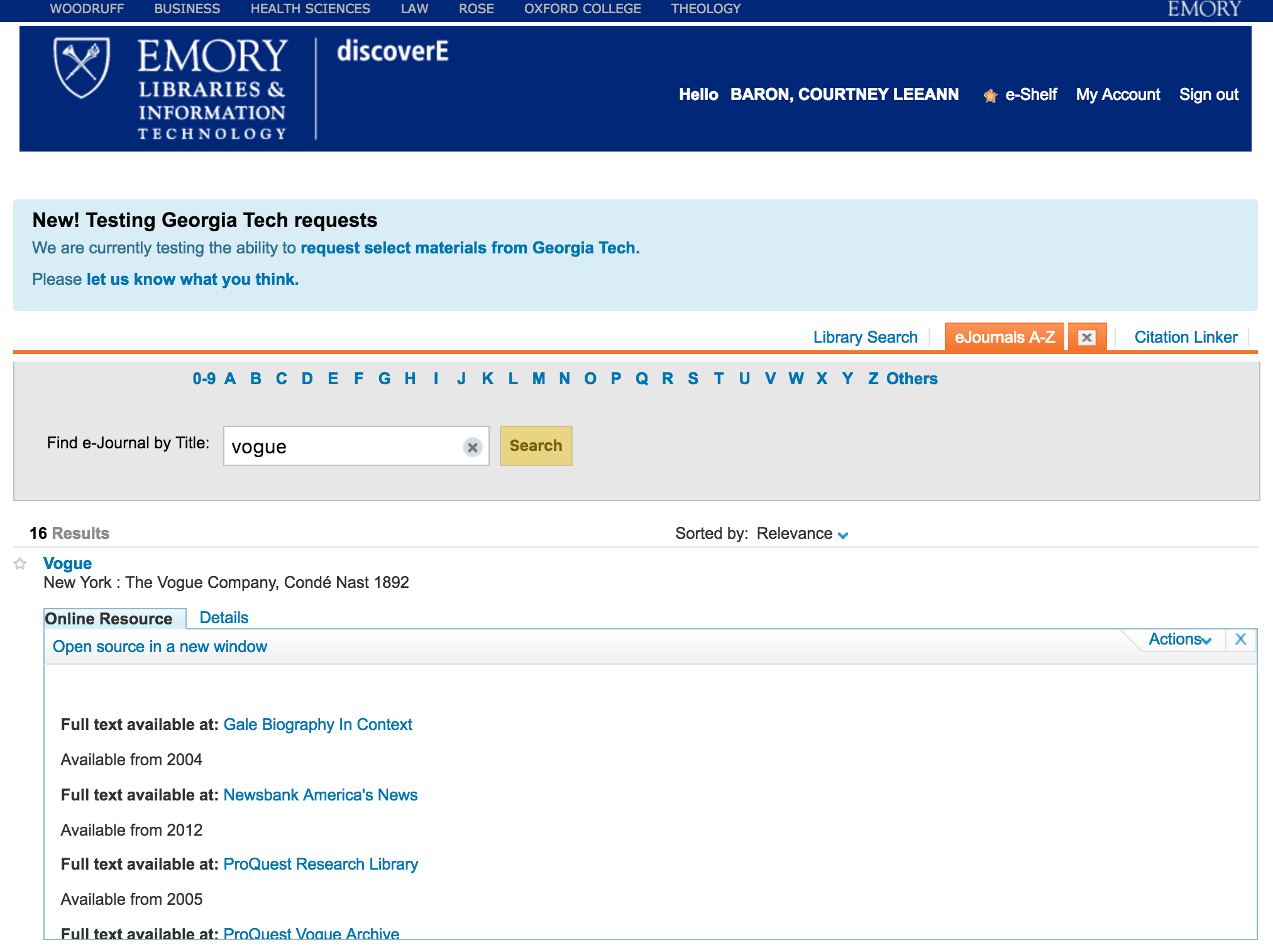Click Open source in a new window
Viewport: 1273px width, 952px height.
pos(160,646)
